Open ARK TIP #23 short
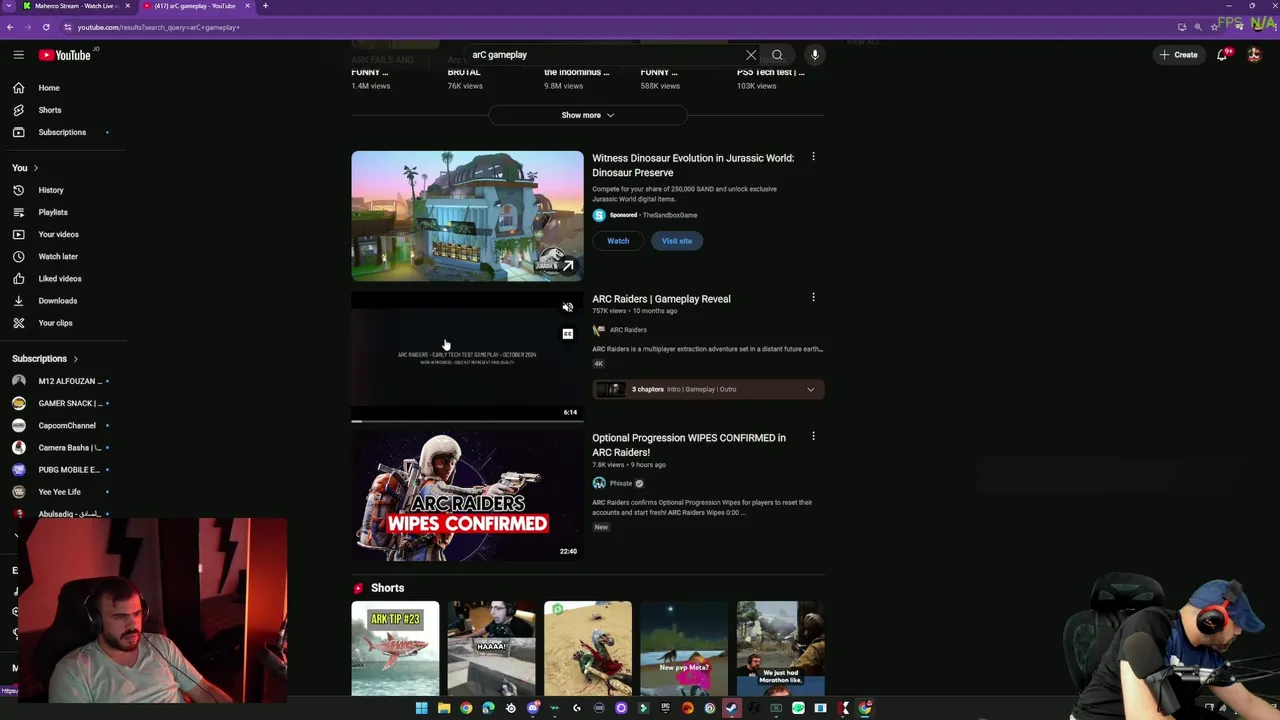The width and height of the screenshot is (1280, 720). [x=395, y=648]
